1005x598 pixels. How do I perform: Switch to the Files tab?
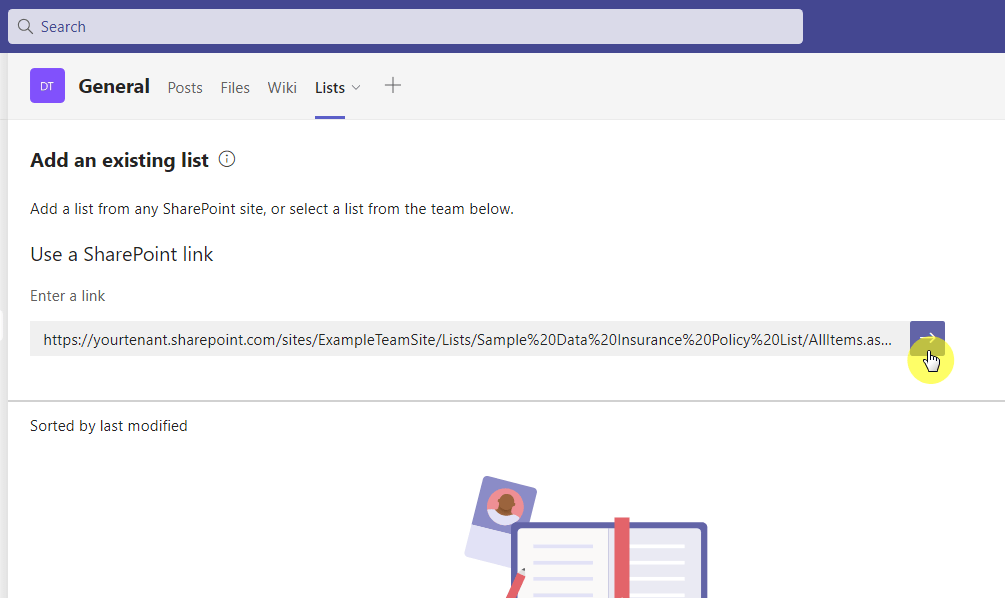tap(235, 88)
